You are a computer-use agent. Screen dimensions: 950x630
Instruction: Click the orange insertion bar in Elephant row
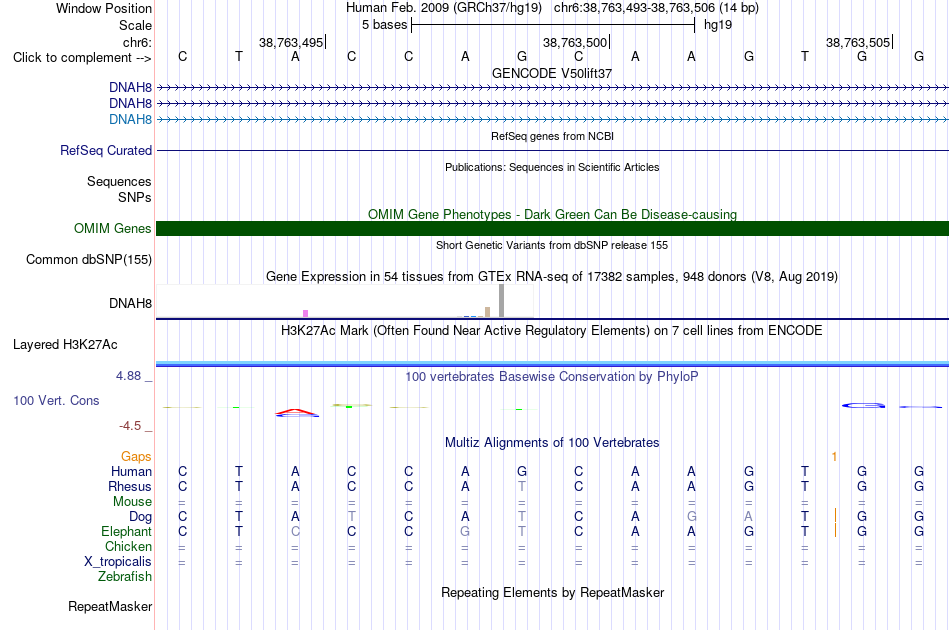(x=835, y=531)
